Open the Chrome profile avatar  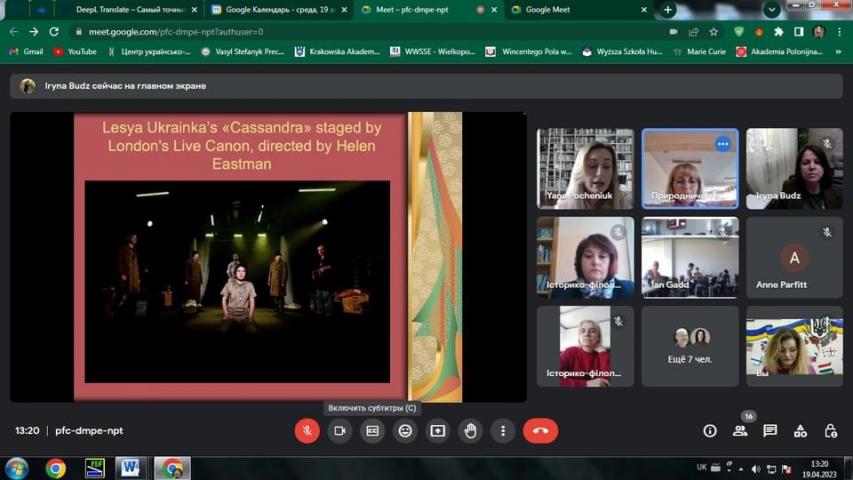pos(819,32)
